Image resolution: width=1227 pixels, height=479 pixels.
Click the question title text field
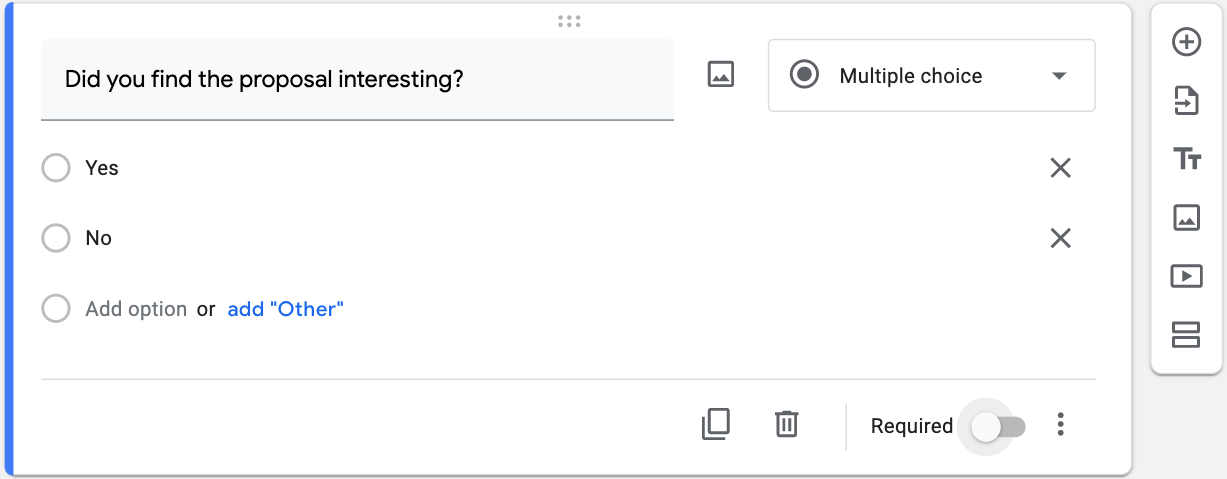(357, 79)
